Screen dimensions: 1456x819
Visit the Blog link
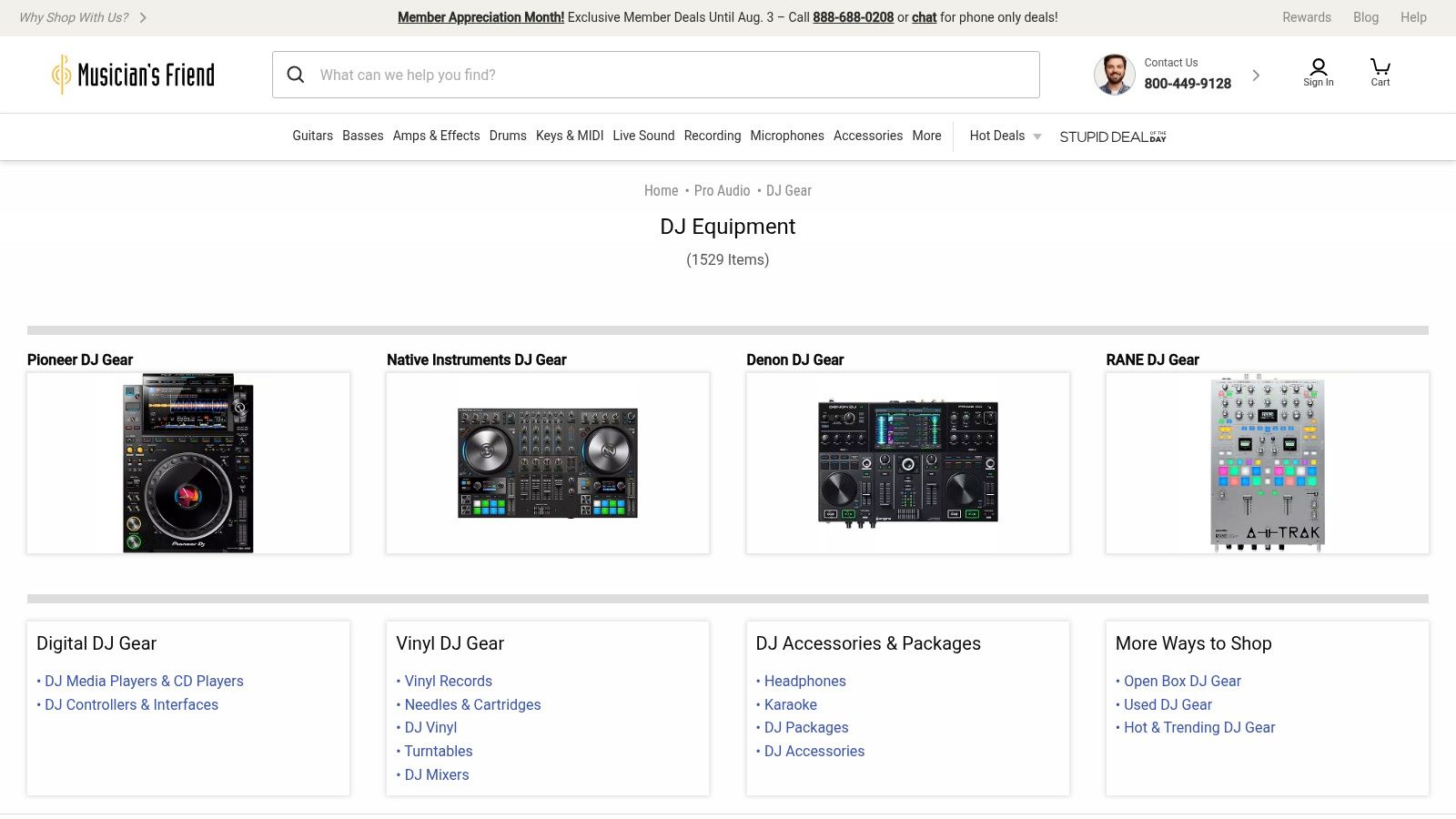coord(1365,17)
